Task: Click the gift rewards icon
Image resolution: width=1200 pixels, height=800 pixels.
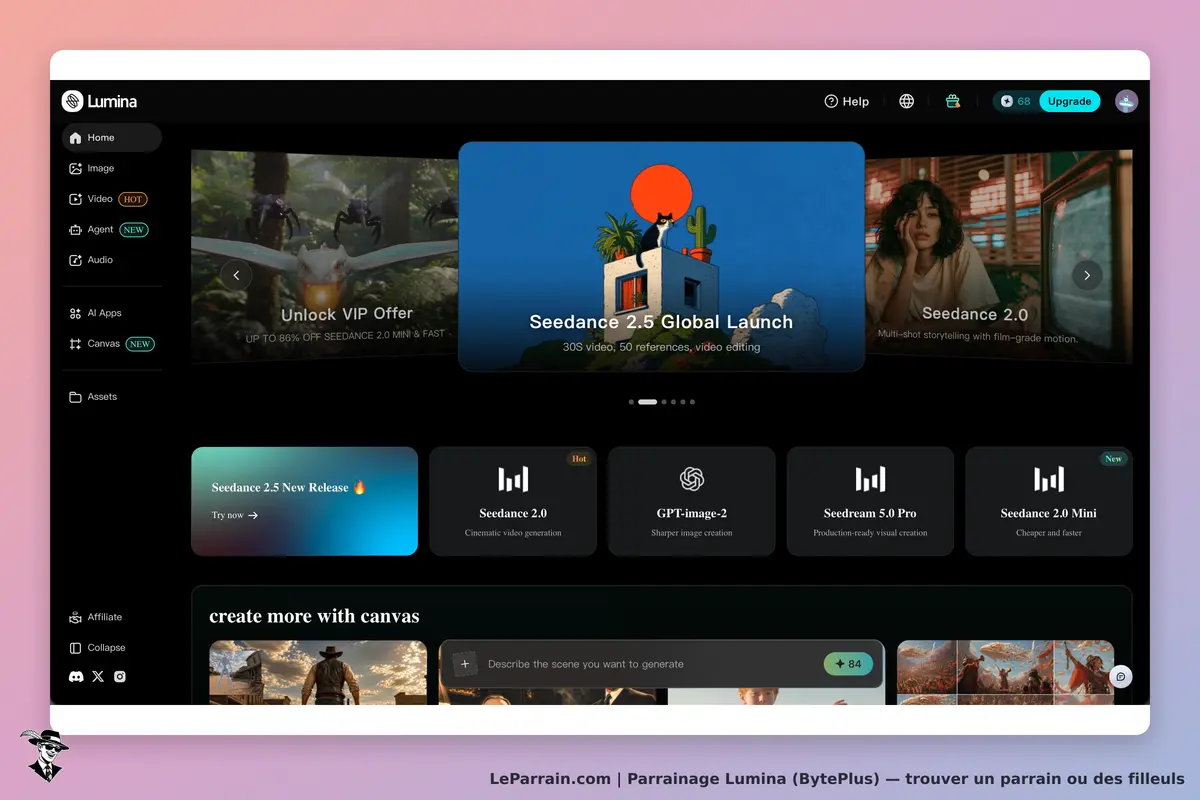Action: 953,101
